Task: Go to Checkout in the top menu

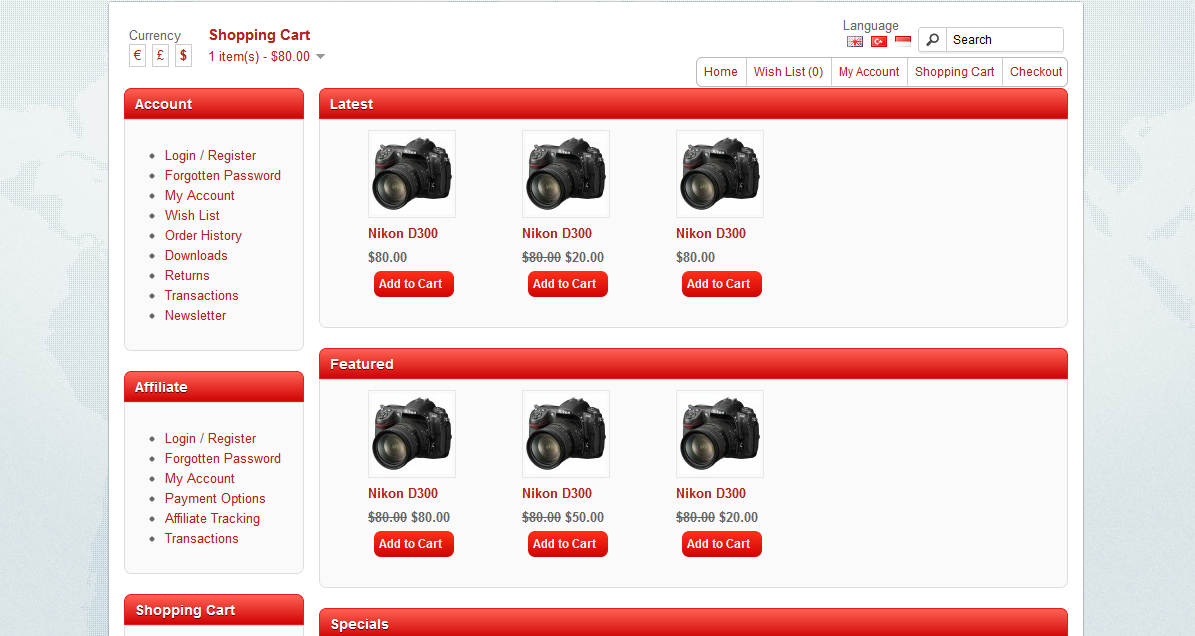Action: pyautogui.click(x=1036, y=72)
